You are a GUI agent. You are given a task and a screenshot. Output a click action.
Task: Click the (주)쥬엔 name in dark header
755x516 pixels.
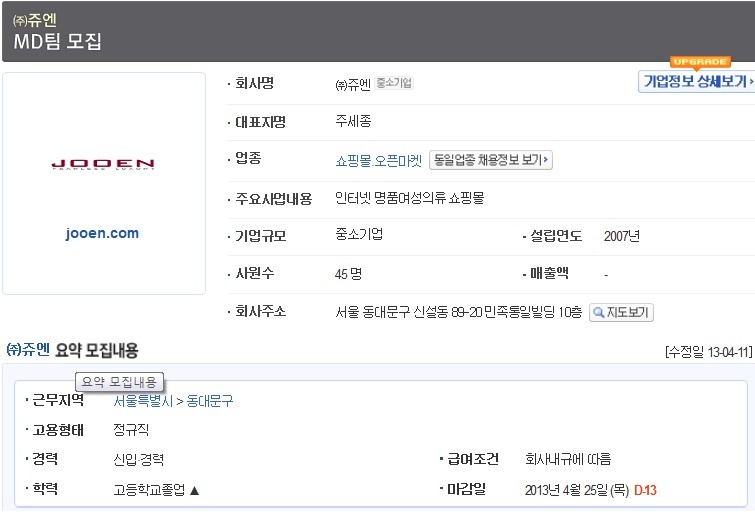(35, 20)
